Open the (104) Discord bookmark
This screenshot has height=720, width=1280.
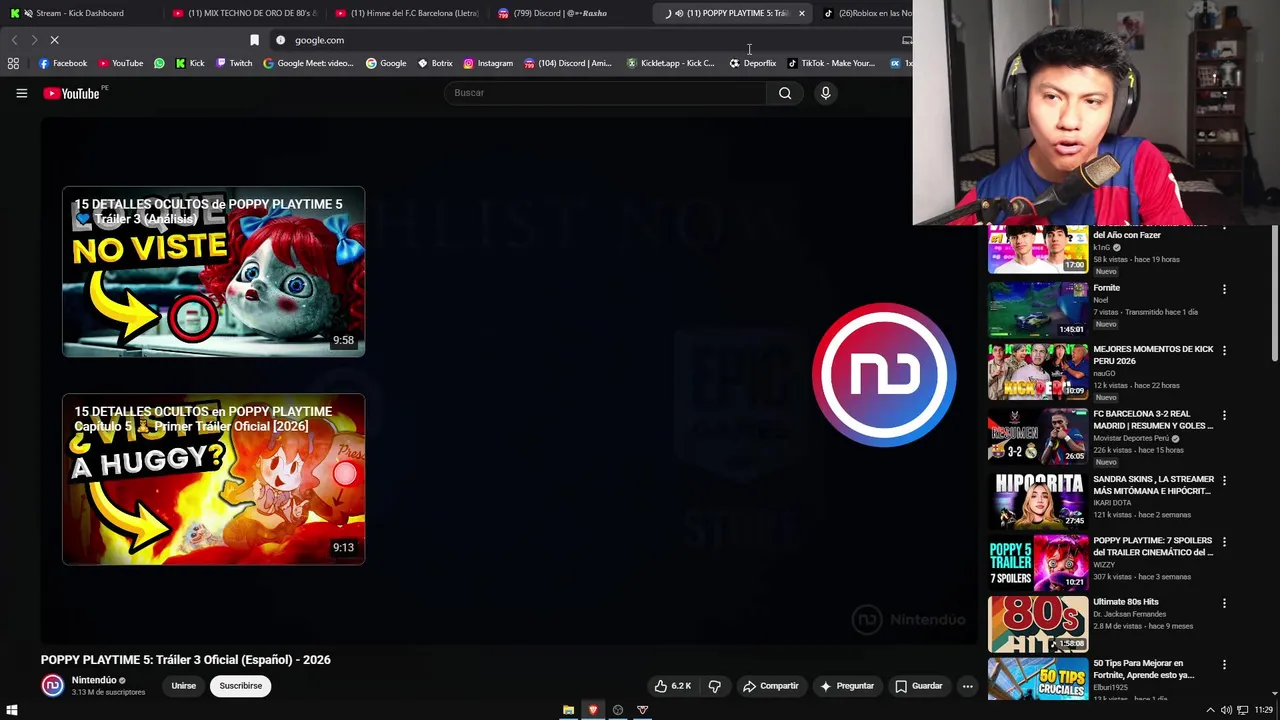[568, 63]
